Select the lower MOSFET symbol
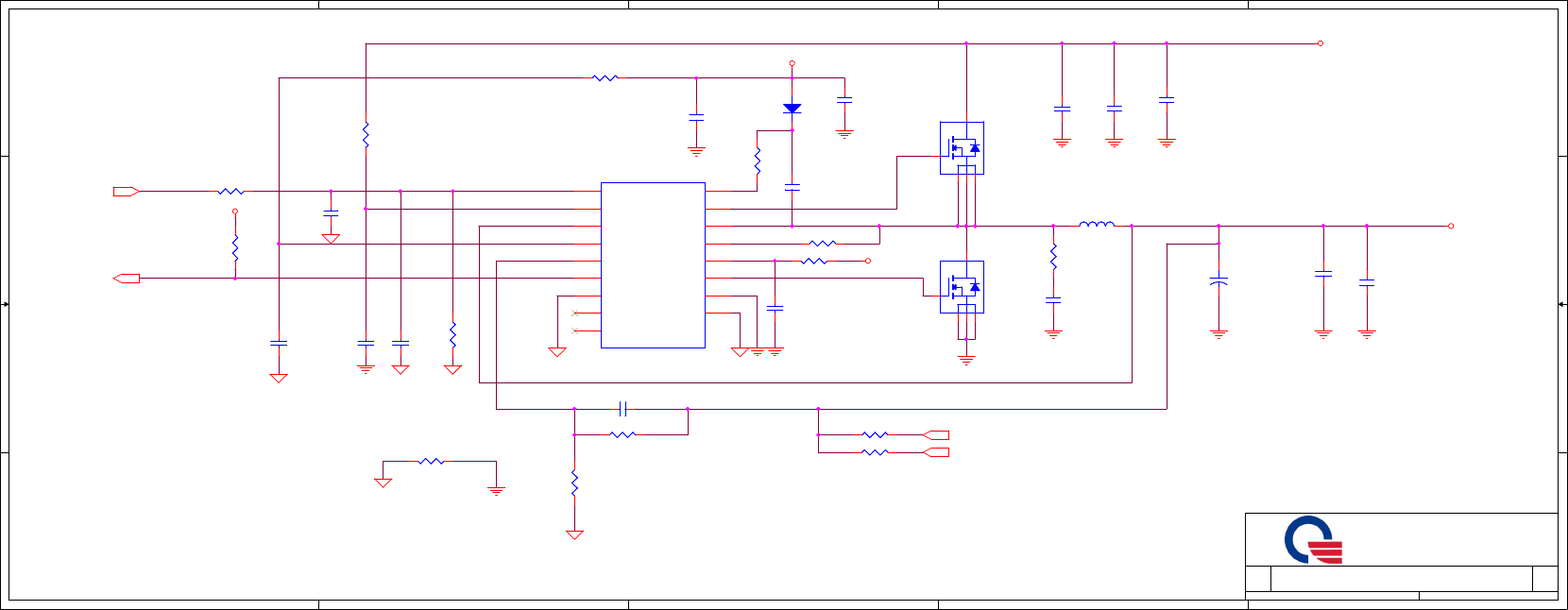 (962, 287)
